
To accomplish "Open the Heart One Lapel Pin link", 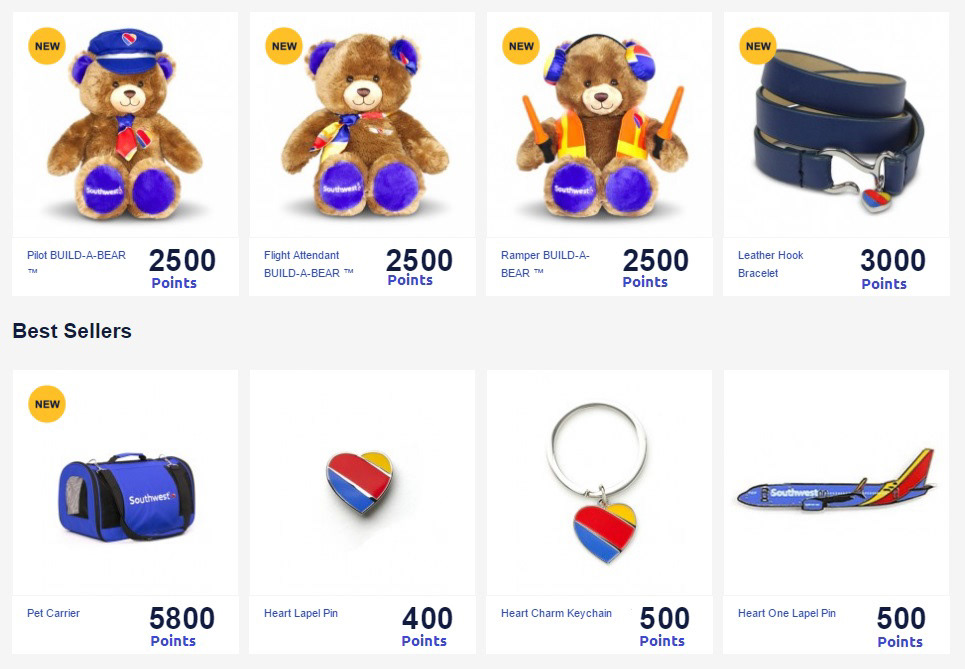I will [x=787, y=613].
